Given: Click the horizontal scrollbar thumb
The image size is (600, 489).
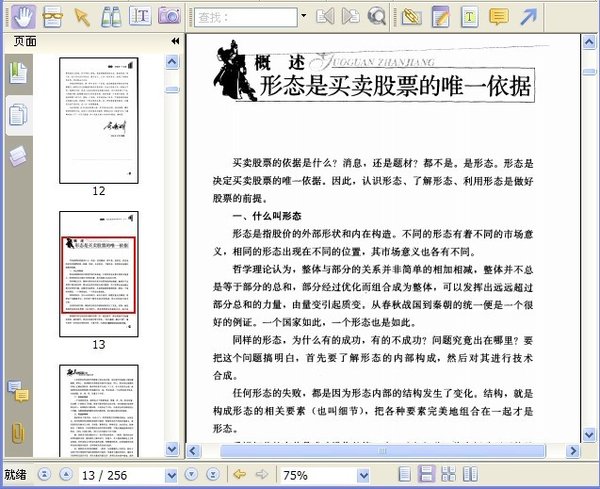Looking at the screenshot, I should [382, 451].
